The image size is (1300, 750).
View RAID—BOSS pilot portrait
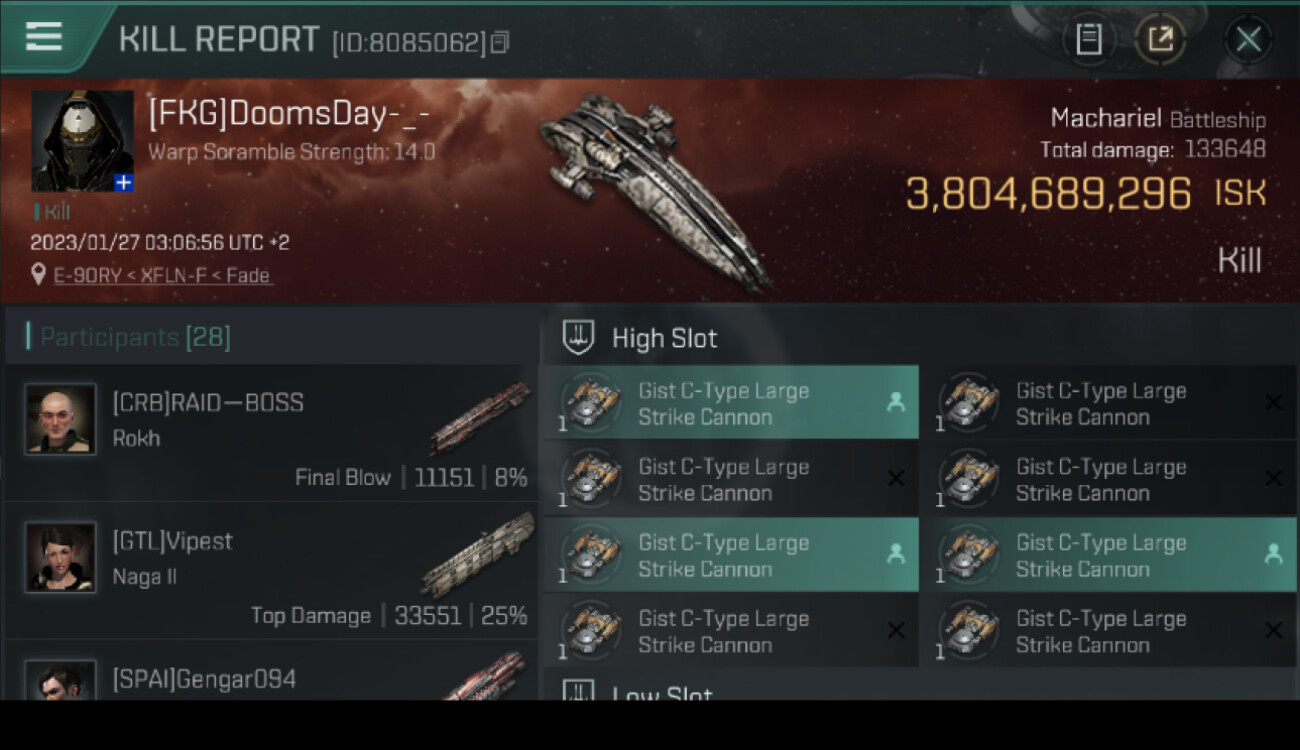[x=61, y=419]
